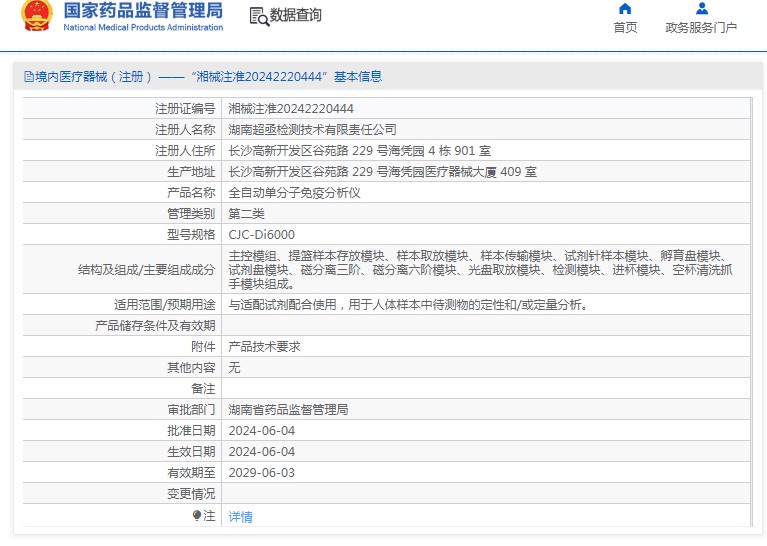This screenshot has width=767, height=546.
Task: Select registrant name 湖南超亟检测技术有限责任公司
Action: [312, 130]
